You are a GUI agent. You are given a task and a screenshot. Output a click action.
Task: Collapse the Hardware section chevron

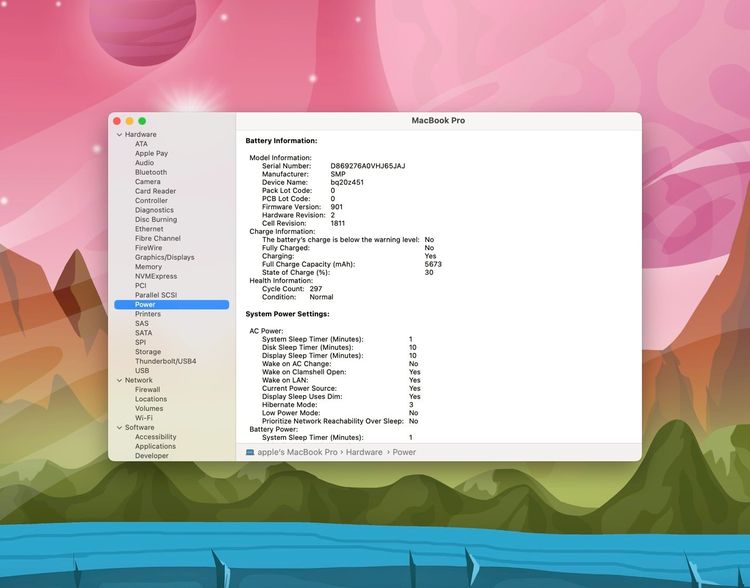[119, 134]
